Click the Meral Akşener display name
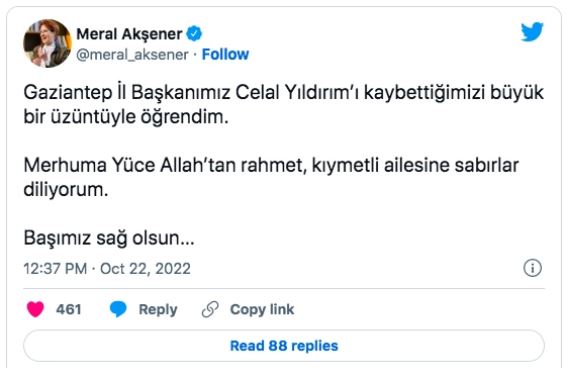Viewport: 571px width, 368px height. [x=129, y=34]
